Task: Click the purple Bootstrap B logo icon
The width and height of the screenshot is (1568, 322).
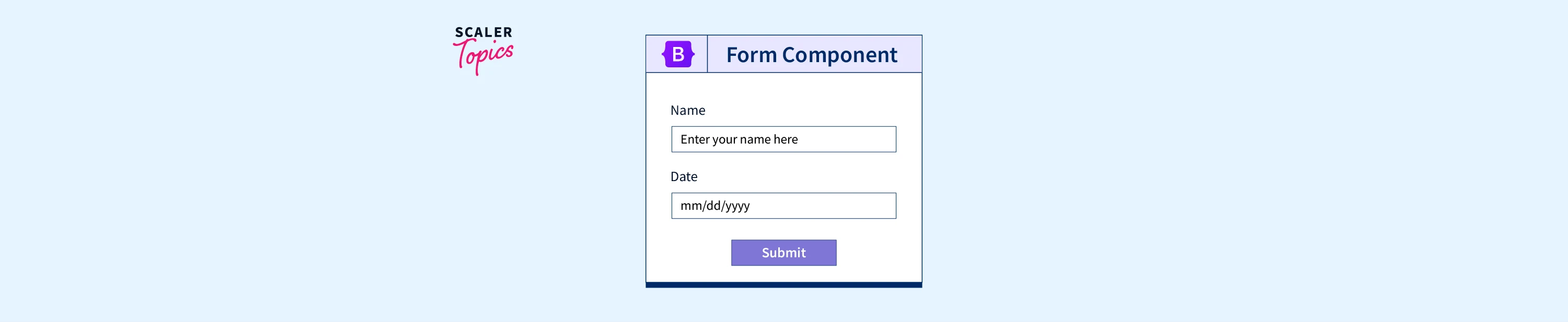Action: click(677, 54)
